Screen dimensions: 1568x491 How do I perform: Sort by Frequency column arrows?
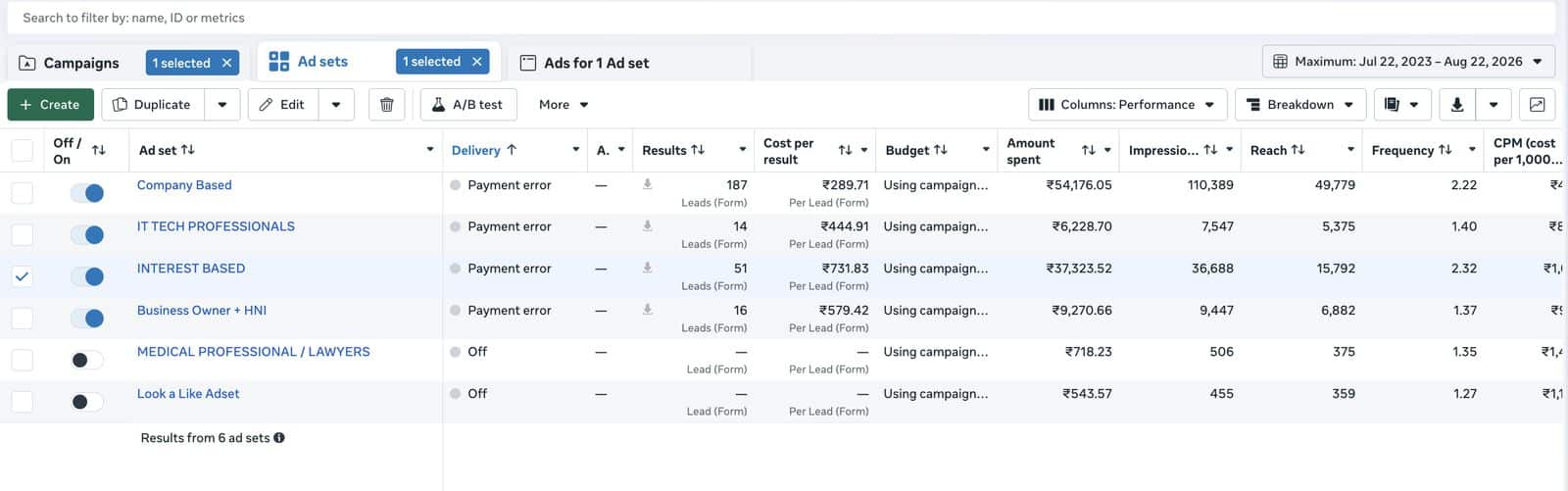(1445, 150)
